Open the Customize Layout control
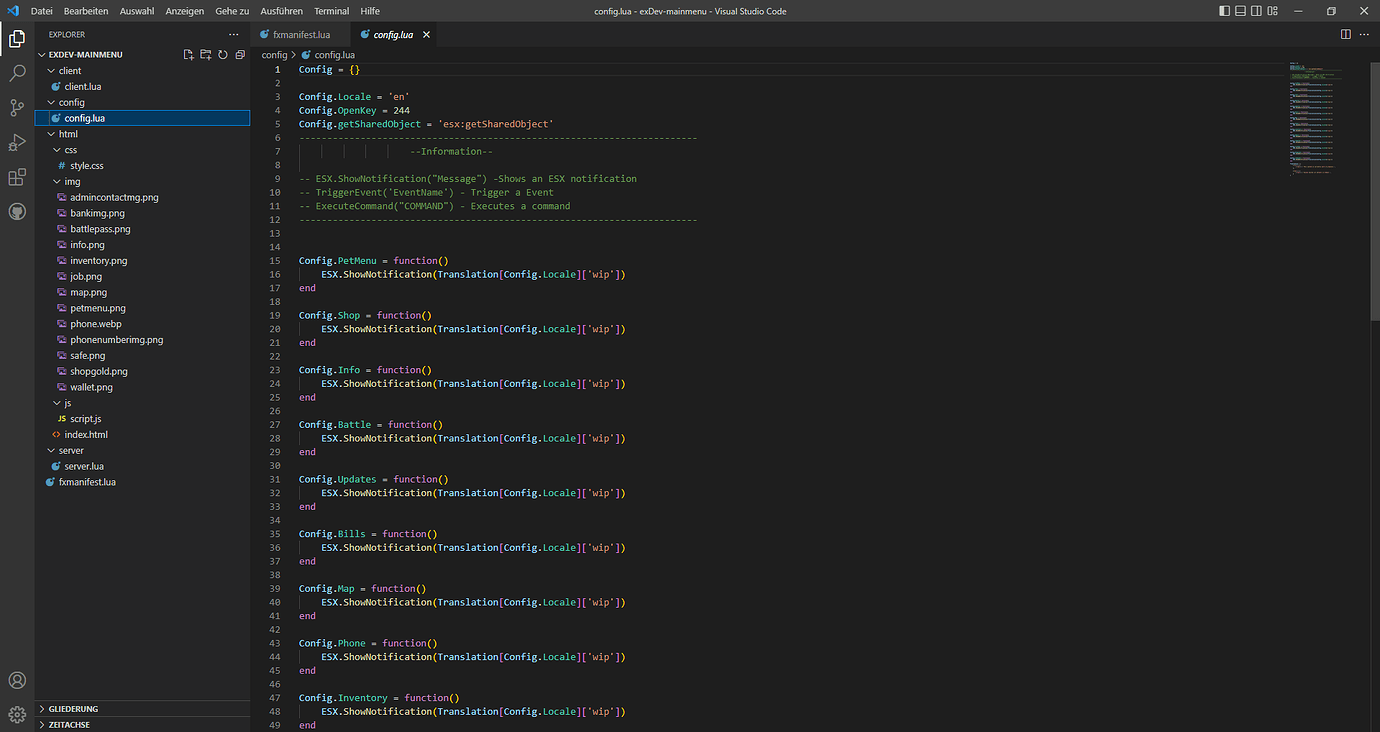This screenshot has height=732, width=1380. pyautogui.click(x=1271, y=10)
